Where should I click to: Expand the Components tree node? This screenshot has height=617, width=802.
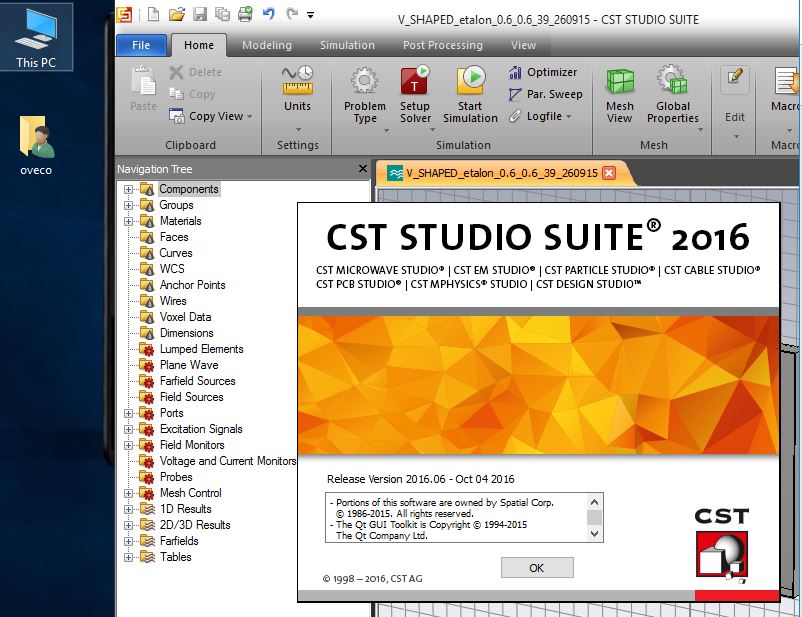[x=128, y=189]
